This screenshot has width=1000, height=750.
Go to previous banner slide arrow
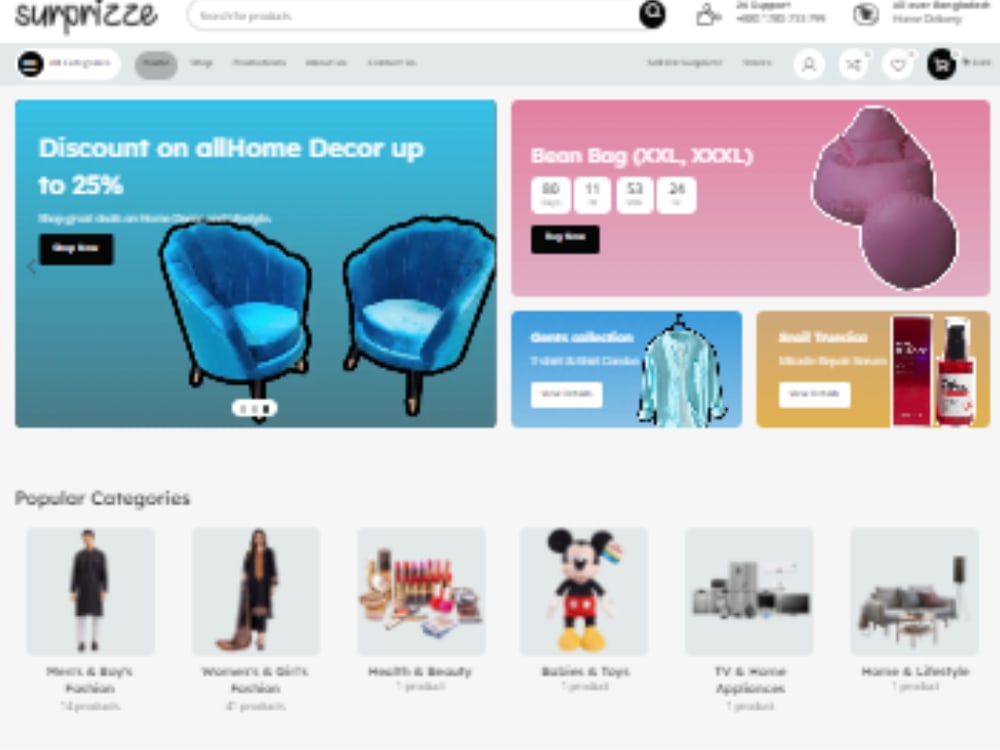(x=31, y=267)
